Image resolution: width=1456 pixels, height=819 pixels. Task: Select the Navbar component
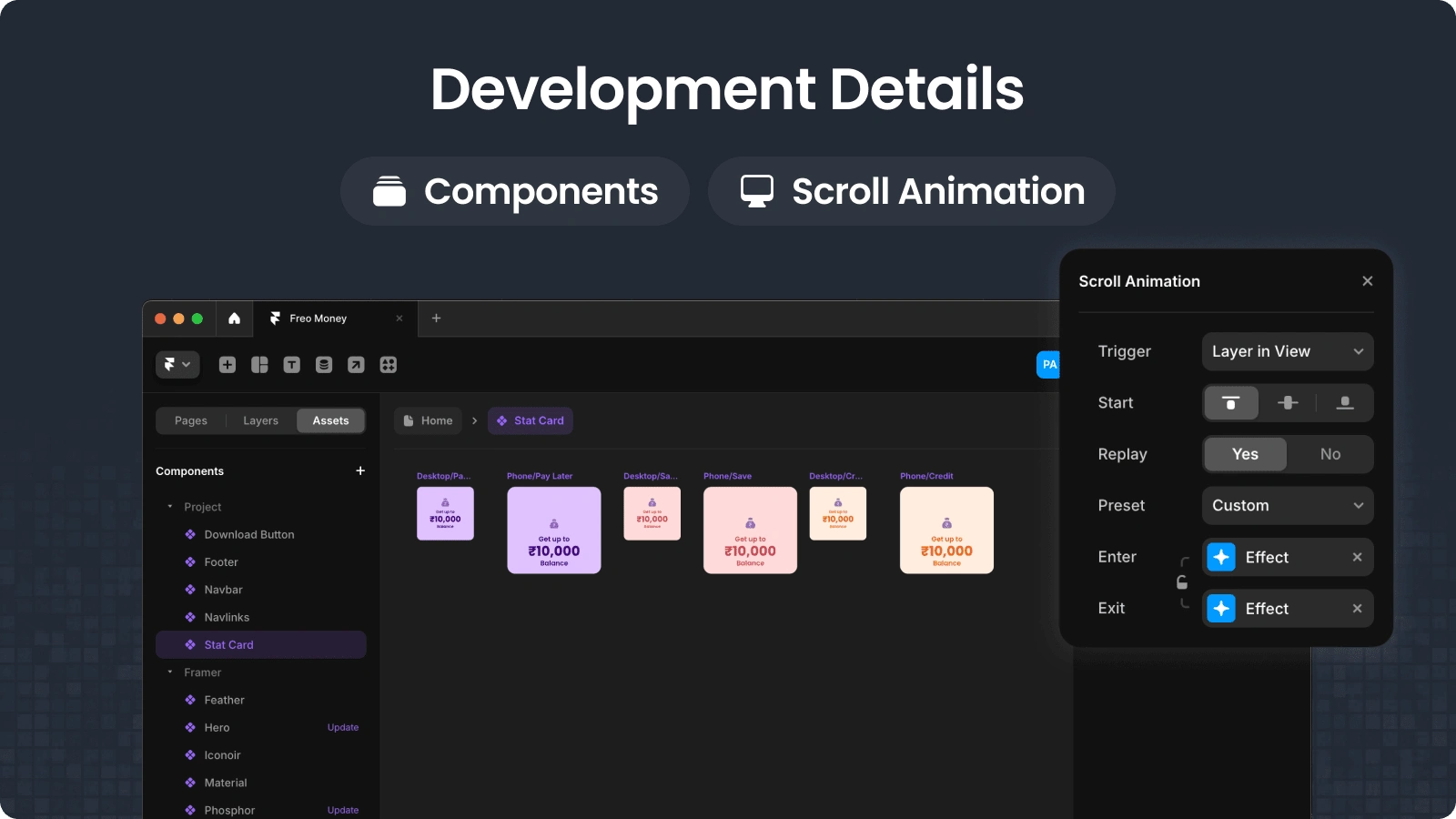click(x=261, y=590)
